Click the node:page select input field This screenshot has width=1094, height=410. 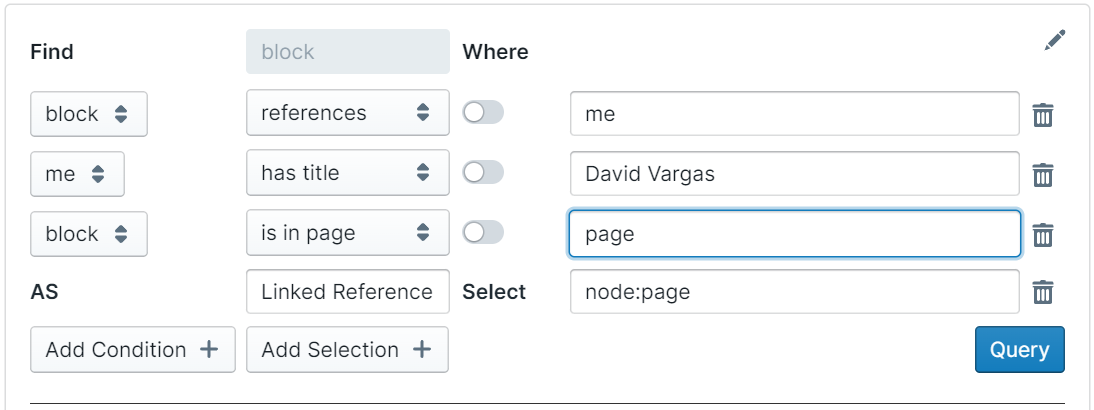tap(794, 292)
